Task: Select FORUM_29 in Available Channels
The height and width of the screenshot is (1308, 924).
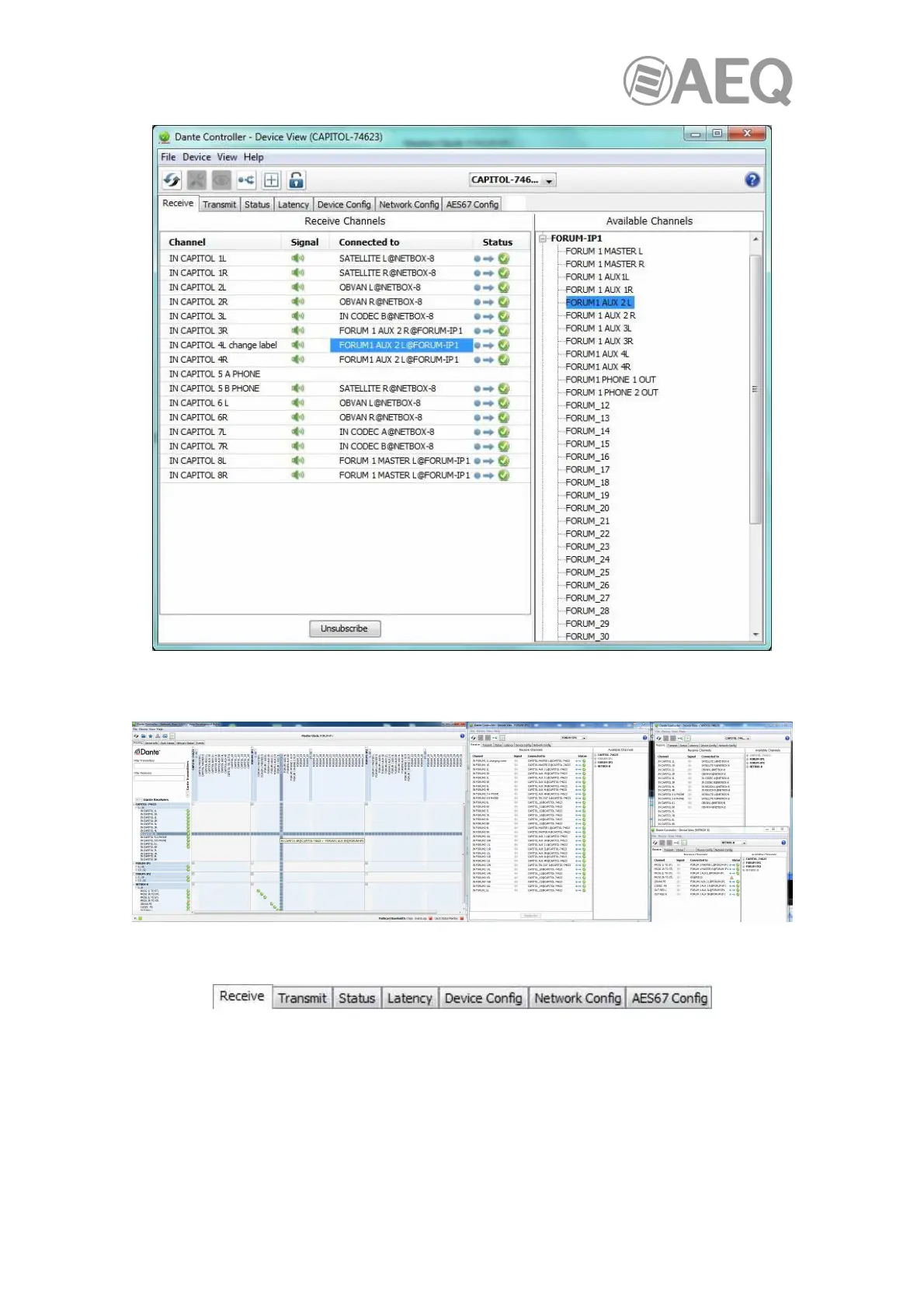Action: pos(587,624)
